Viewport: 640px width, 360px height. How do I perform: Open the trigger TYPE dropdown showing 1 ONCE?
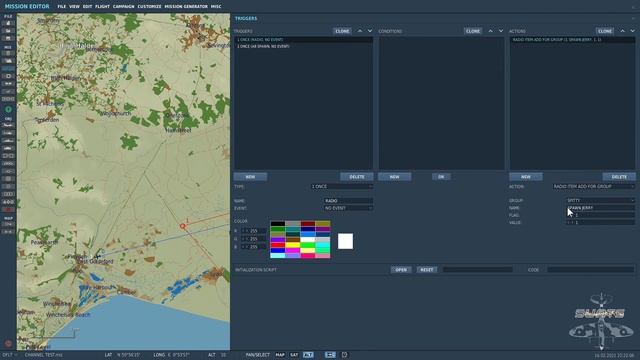342,187
